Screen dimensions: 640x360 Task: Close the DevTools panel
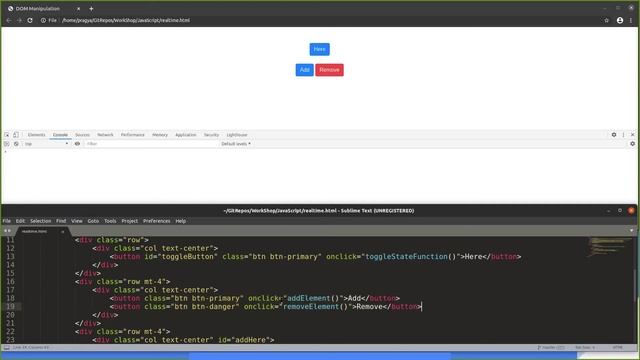coord(633,135)
